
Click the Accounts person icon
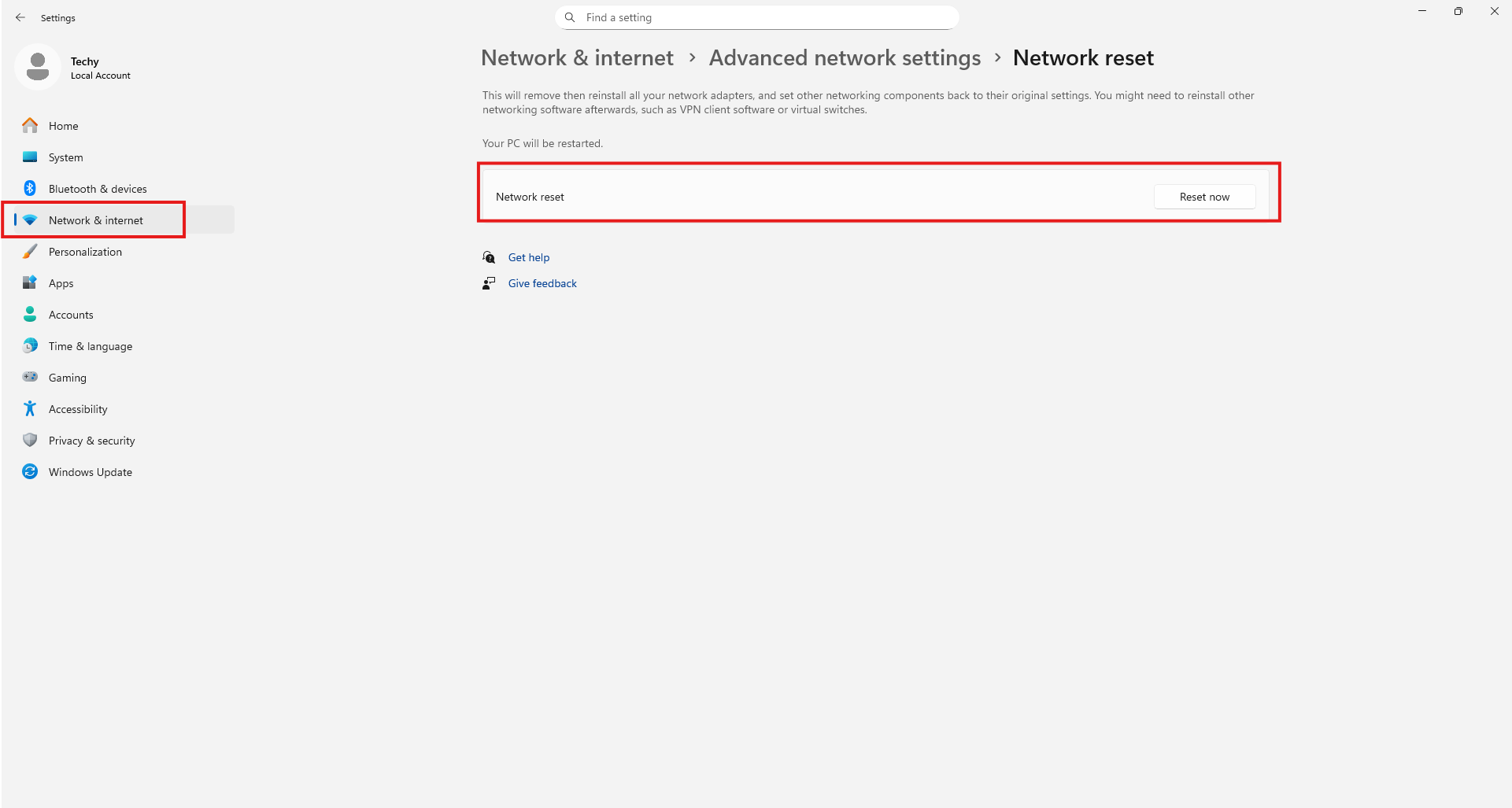click(x=30, y=315)
